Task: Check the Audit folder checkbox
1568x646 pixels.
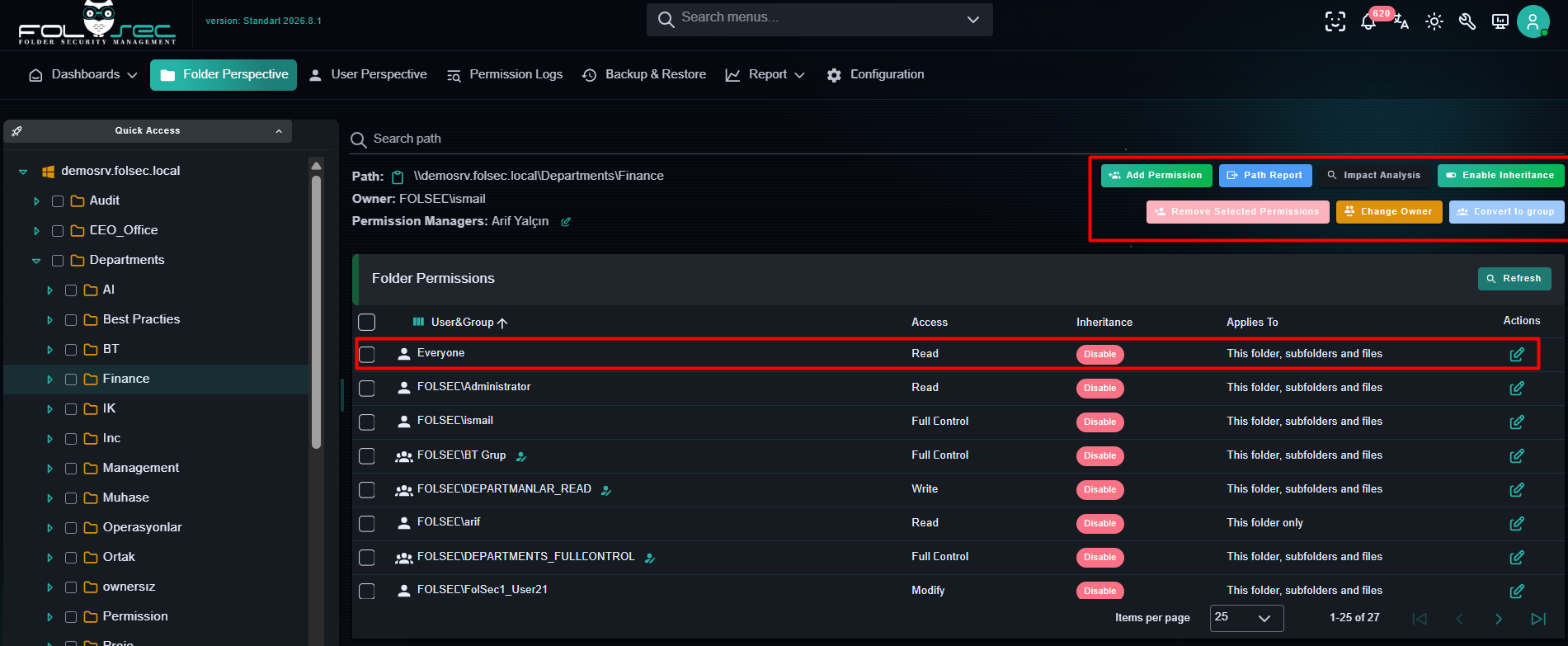Action: (58, 200)
